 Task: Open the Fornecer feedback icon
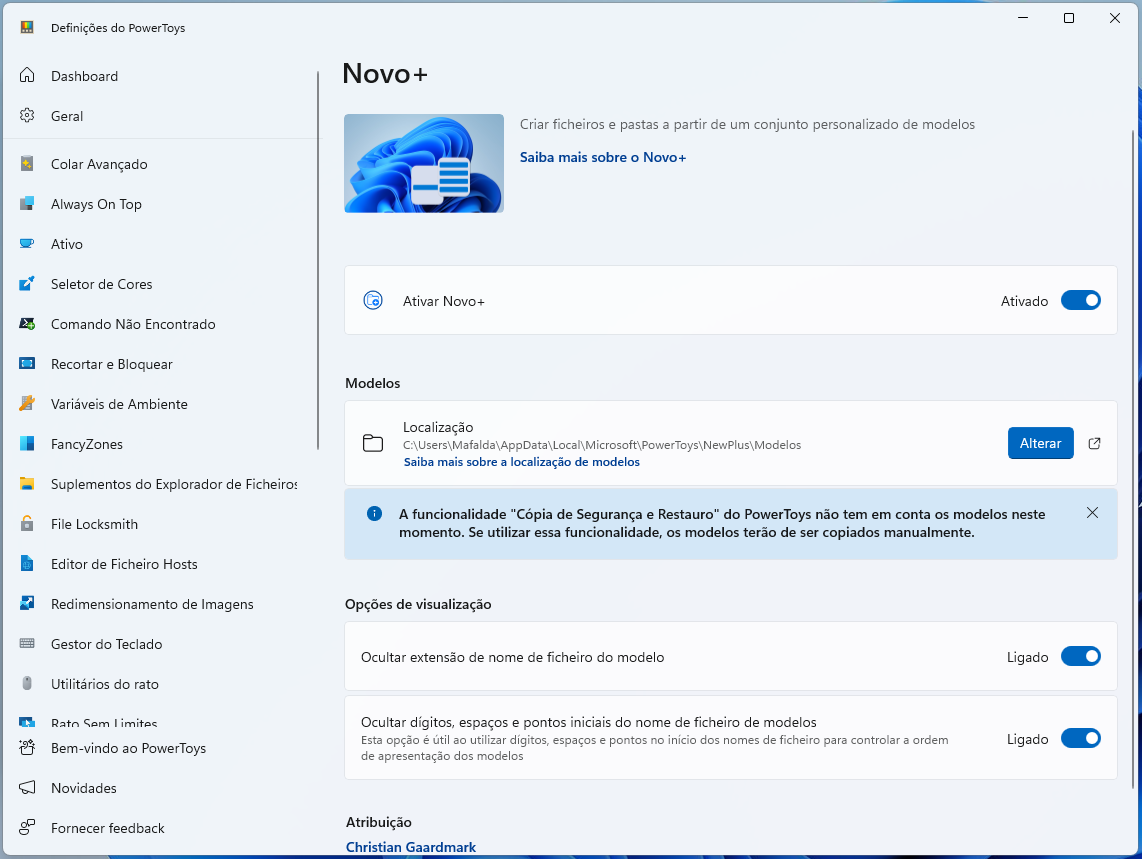click(27, 828)
